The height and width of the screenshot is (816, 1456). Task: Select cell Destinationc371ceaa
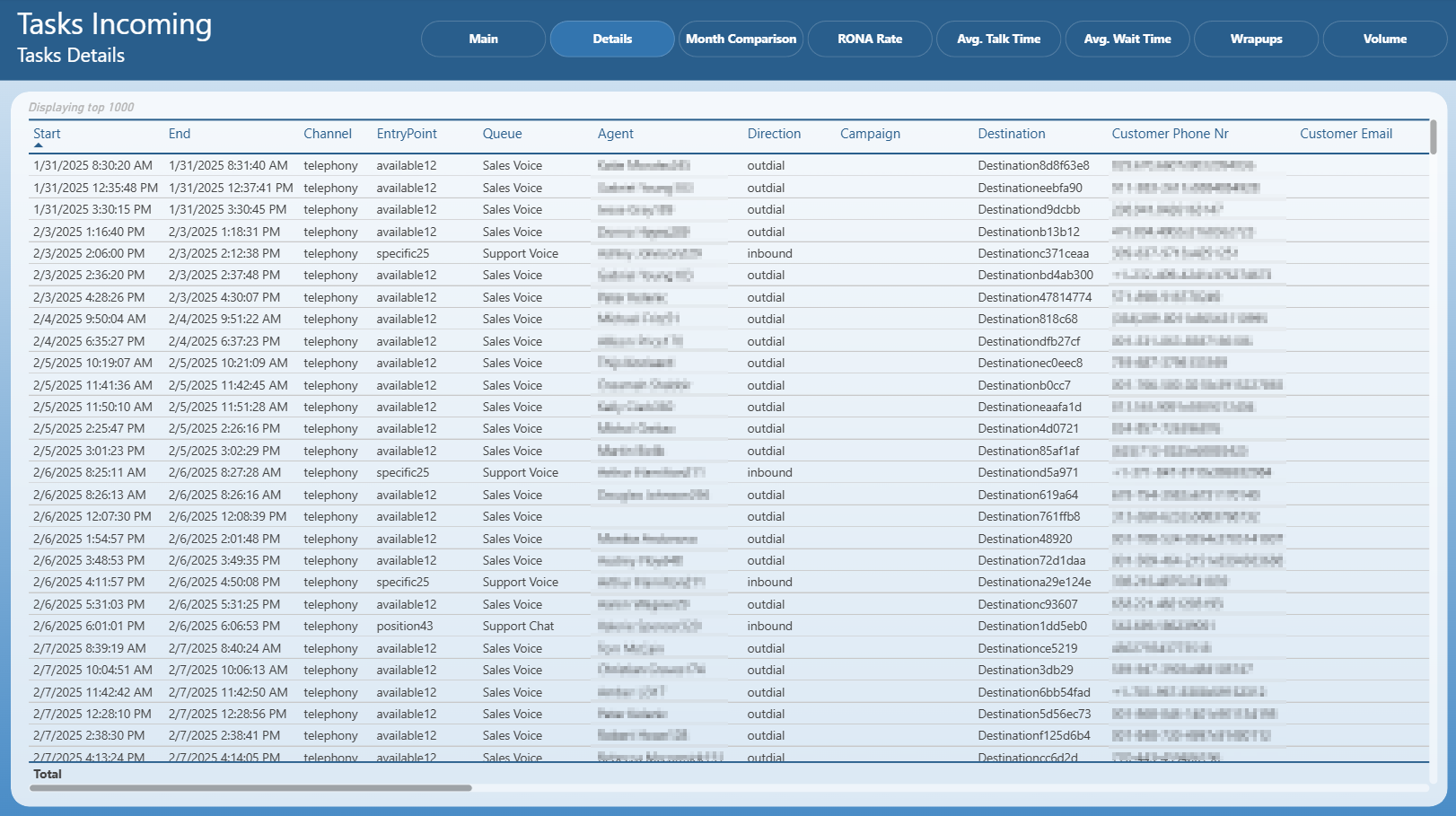point(1033,254)
